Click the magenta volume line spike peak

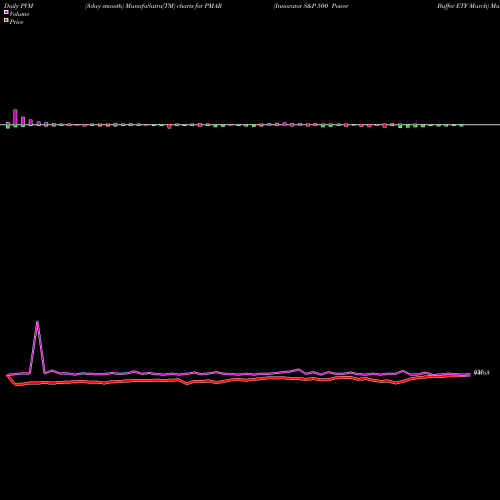[x=37, y=322]
